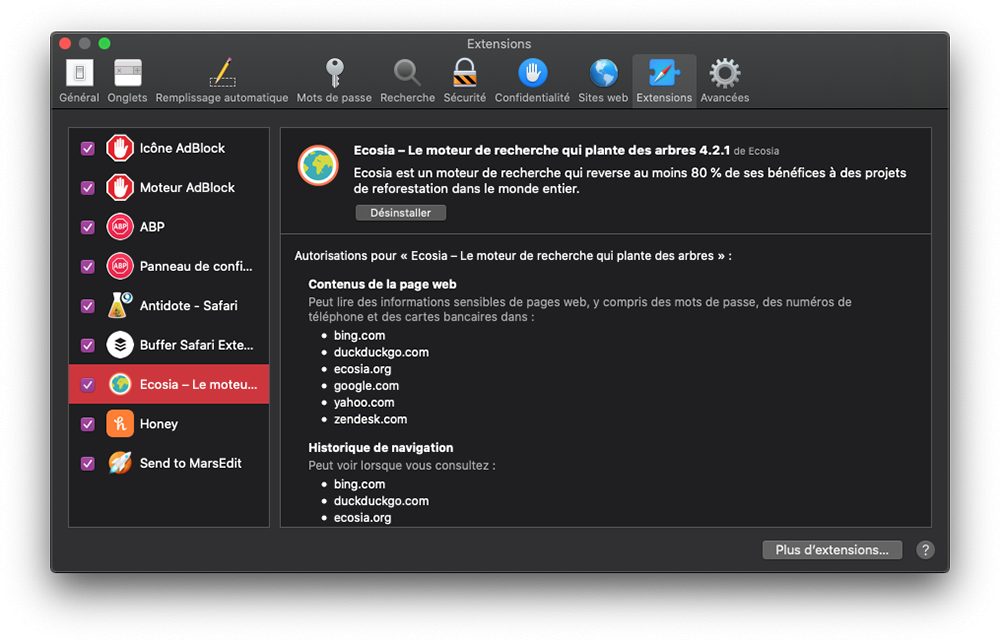Click zendesk.com in the permissions list
Viewport: 1000px width, 640px height.
point(371,419)
